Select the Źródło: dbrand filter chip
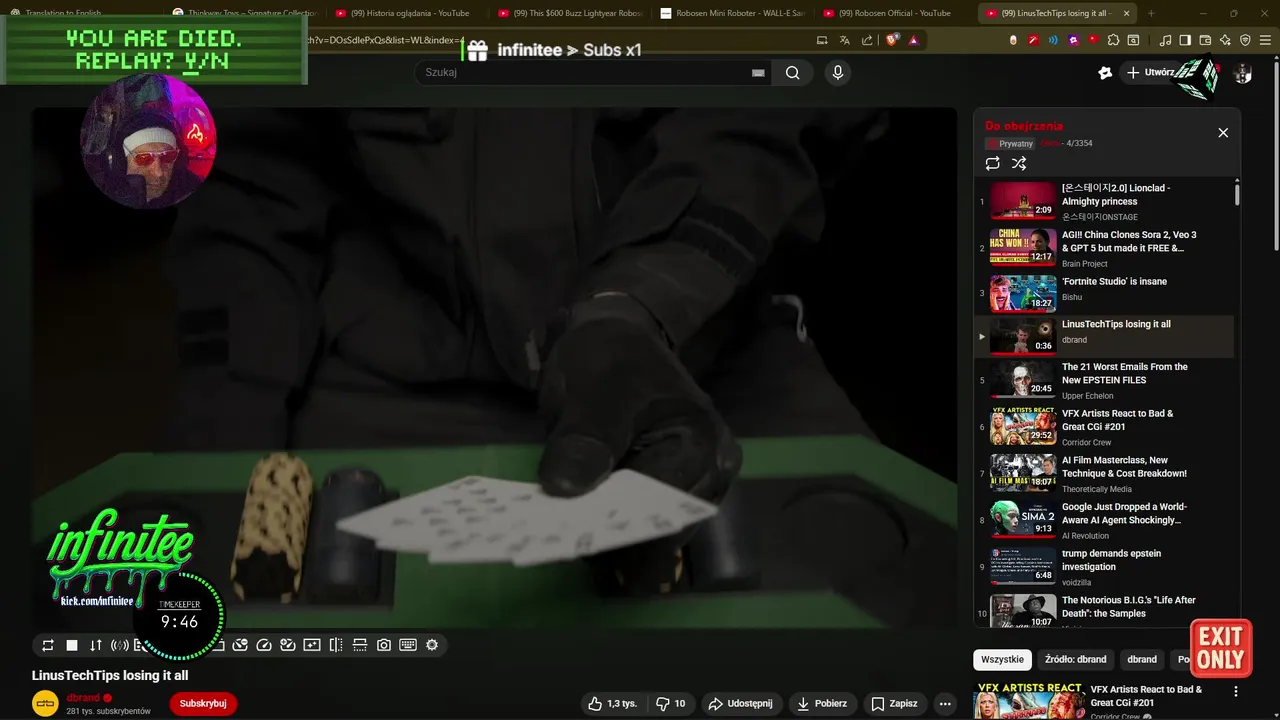Screen dimensions: 1280x720 pyautogui.click(x=1075, y=659)
